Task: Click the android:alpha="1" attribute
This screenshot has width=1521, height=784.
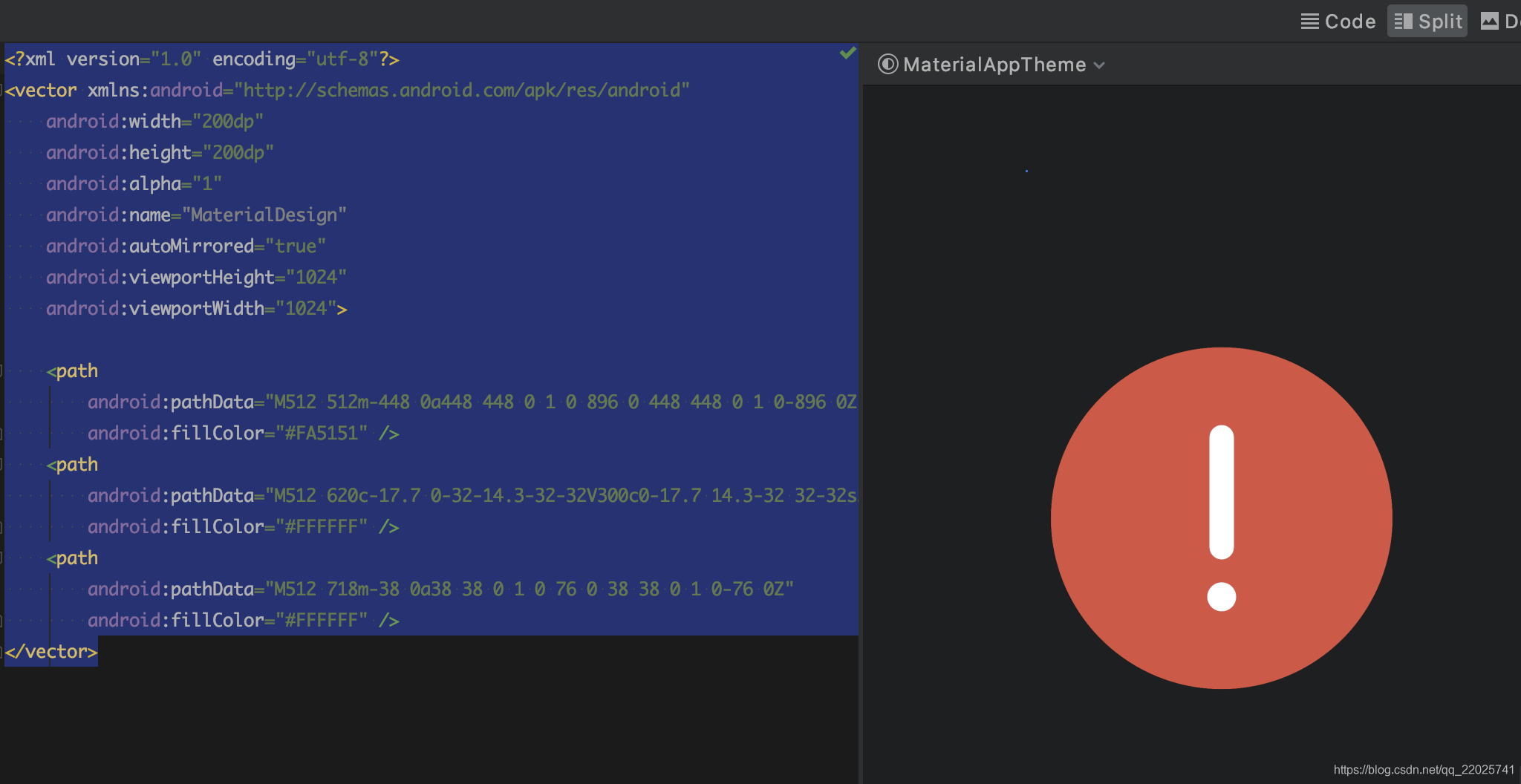Action: pos(134,183)
